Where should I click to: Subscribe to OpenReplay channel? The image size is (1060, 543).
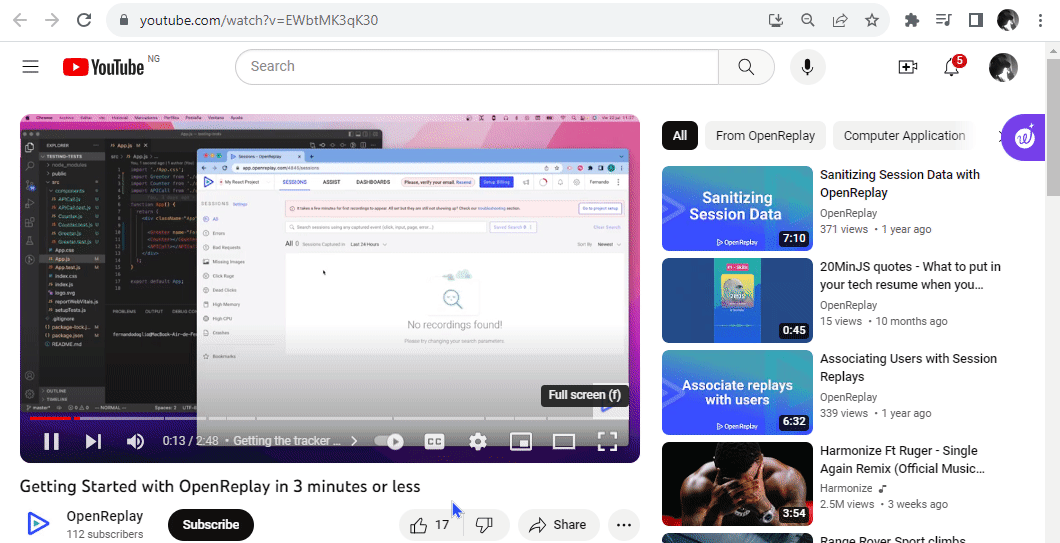(211, 525)
